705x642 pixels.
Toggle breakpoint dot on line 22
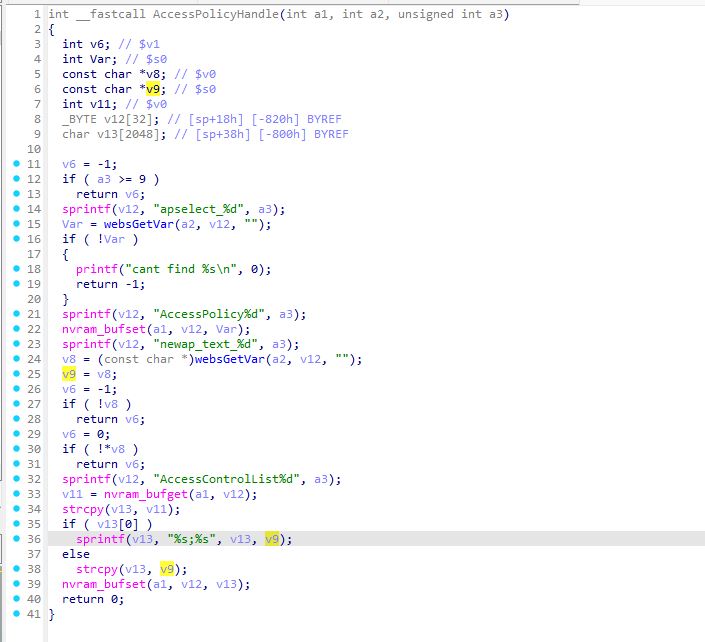(x=17, y=329)
